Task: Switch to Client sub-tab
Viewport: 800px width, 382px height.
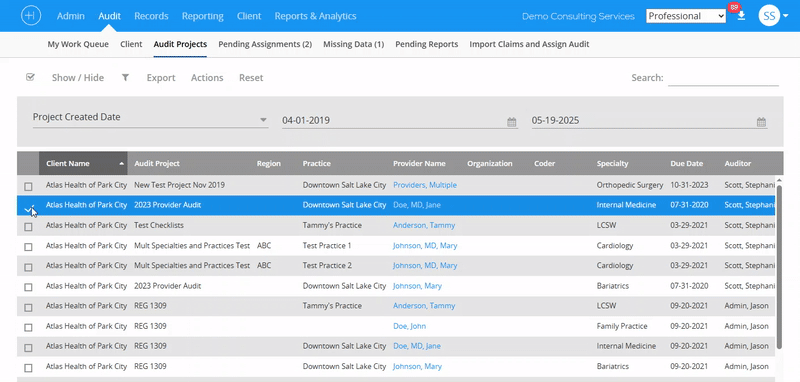Action: pos(131,44)
